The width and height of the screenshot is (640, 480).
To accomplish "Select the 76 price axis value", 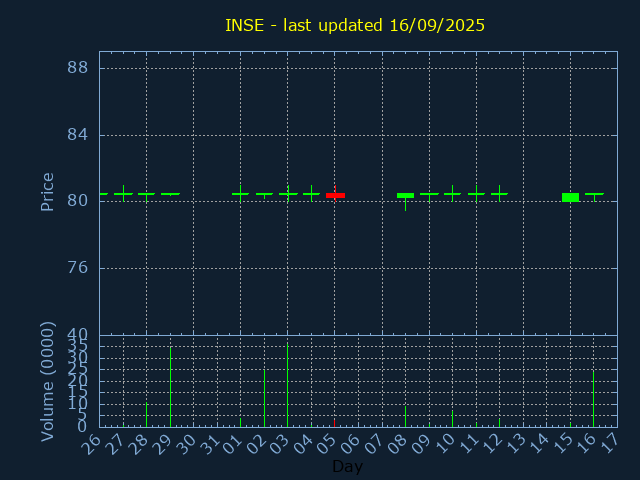I will 78,268.
